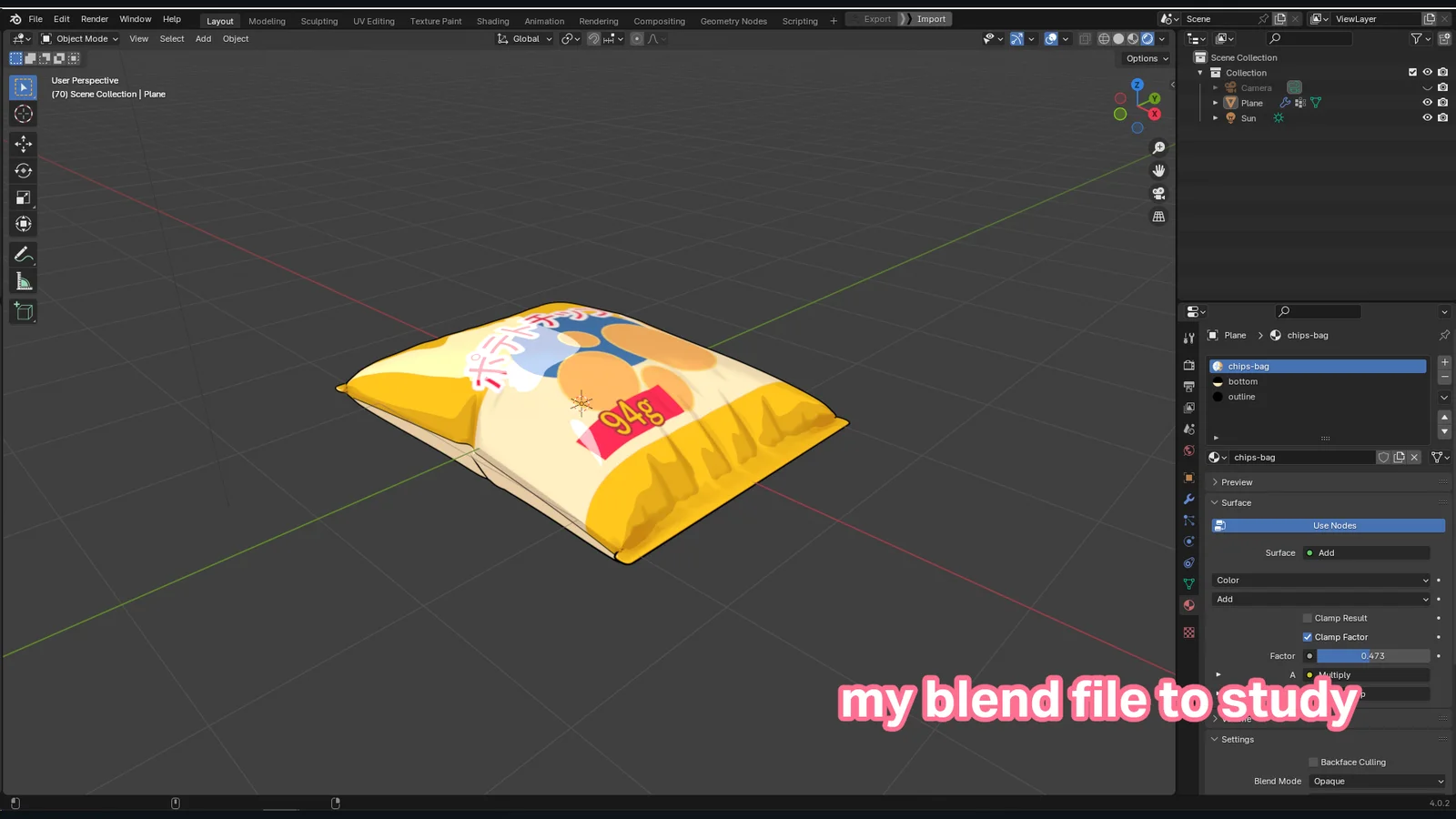Screen dimensions: 1456x819
Task: Switch to the Shading workspace tab
Action: pos(492,21)
